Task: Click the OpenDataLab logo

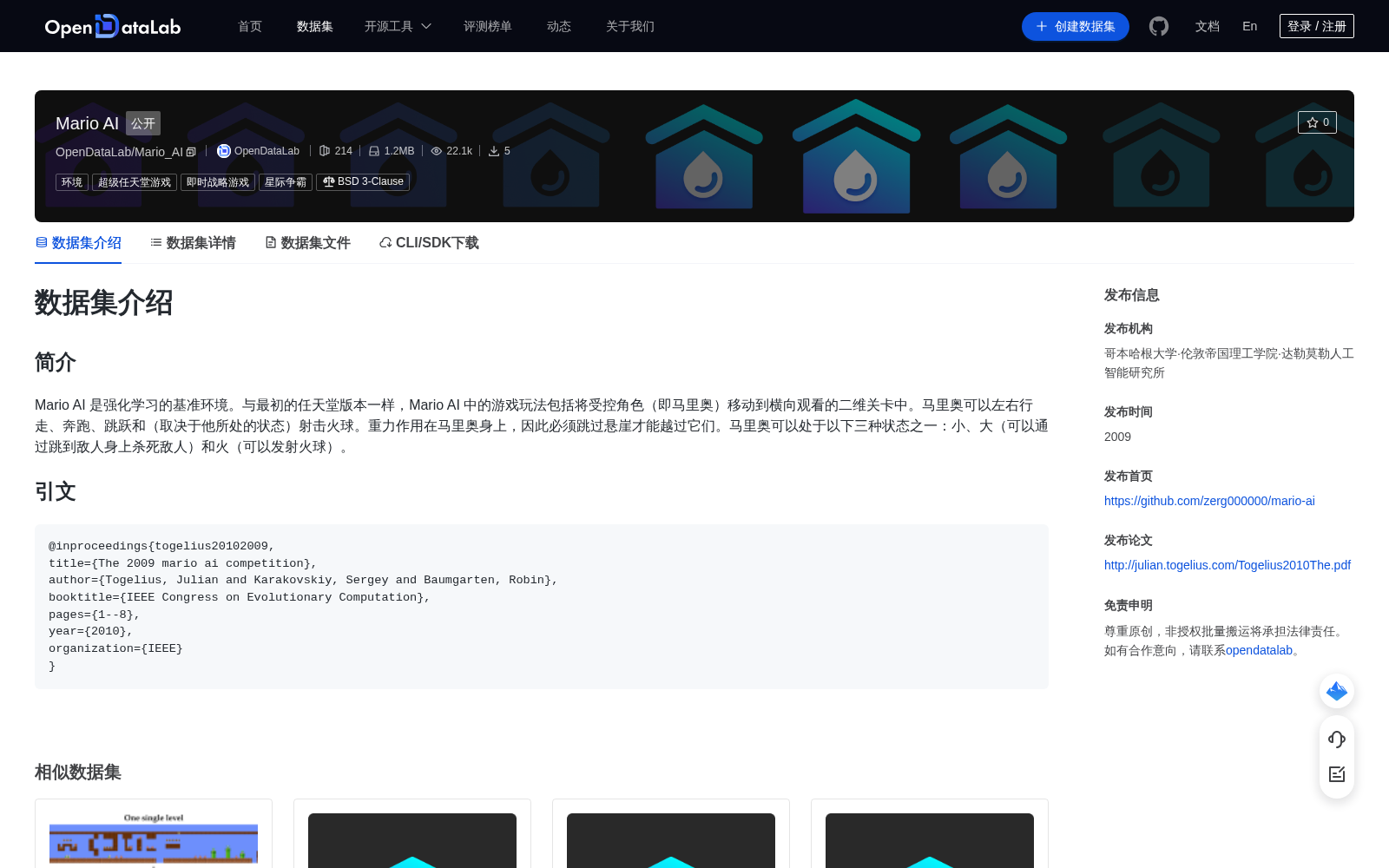Action: 113,26
